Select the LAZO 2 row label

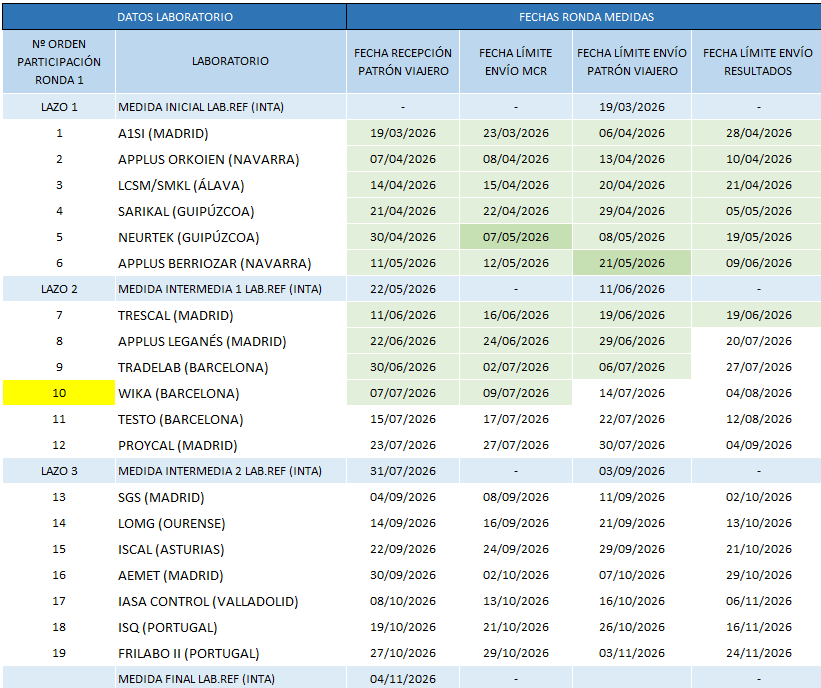[x=59, y=289]
